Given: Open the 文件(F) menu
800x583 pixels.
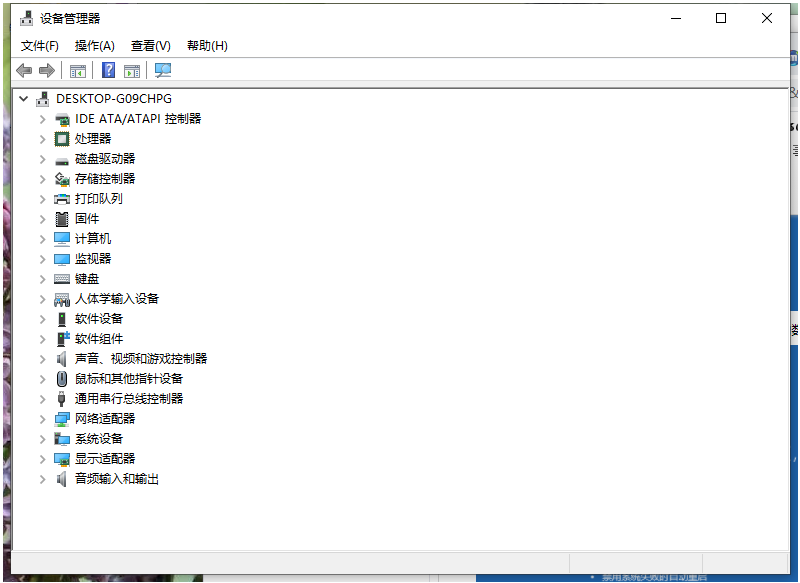Looking at the screenshot, I should [40, 46].
